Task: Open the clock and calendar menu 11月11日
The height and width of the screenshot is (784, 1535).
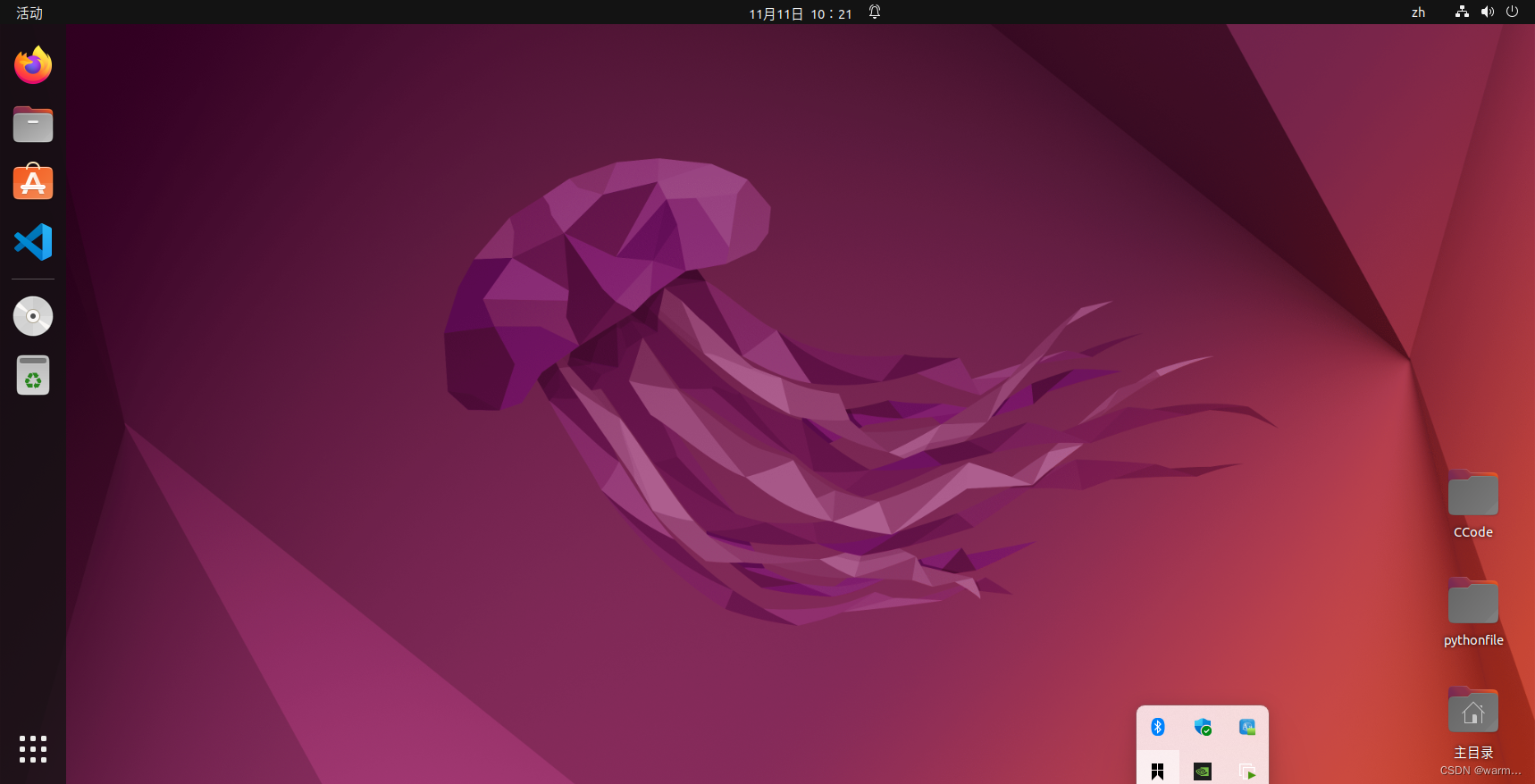Action: (801, 13)
